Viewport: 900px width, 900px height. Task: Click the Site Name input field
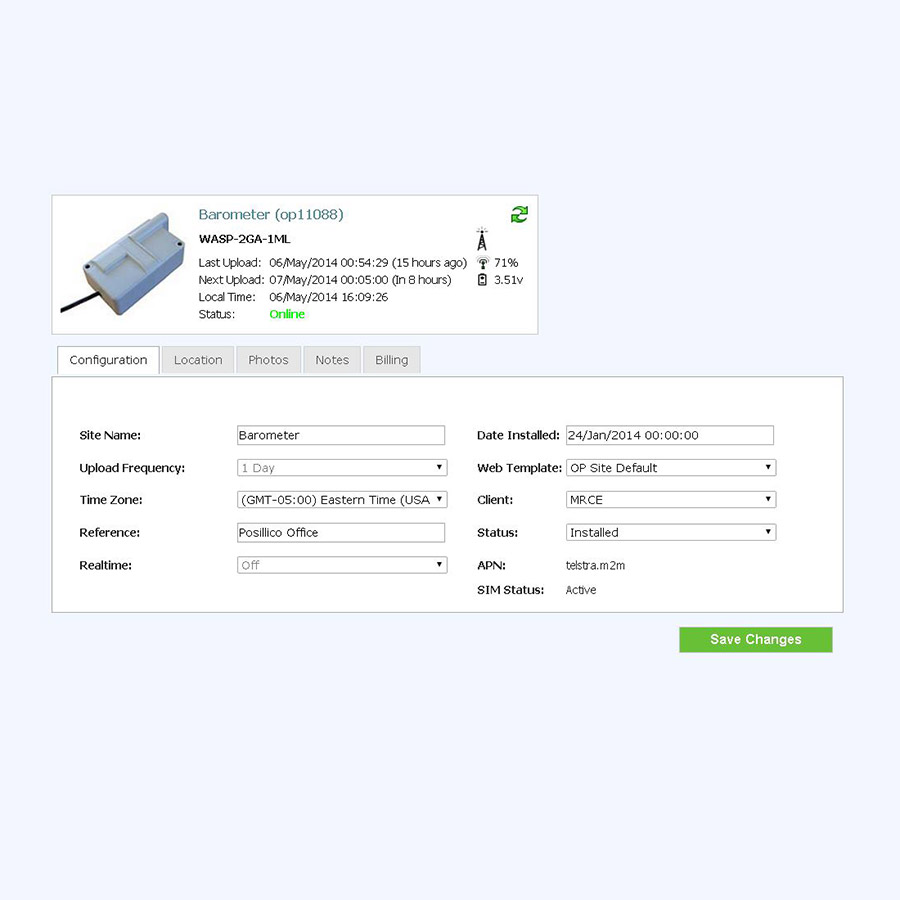(x=341, y=435)
